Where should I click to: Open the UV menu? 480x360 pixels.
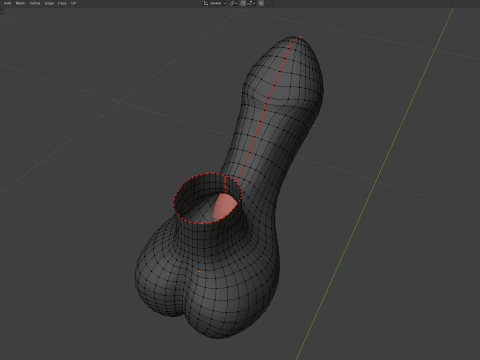73,3
